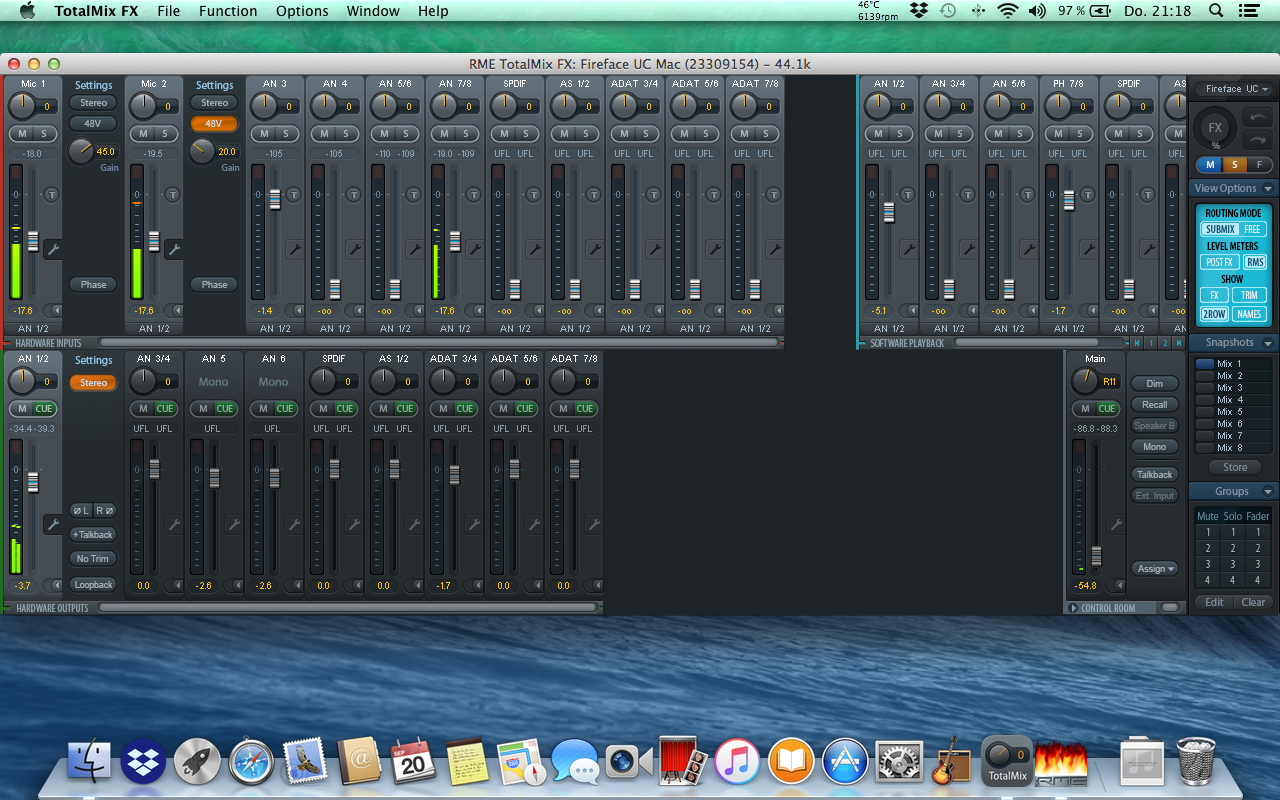Screen dimensions: 1280x800
Task: Click the Recall button
Action: [1155, 405]
